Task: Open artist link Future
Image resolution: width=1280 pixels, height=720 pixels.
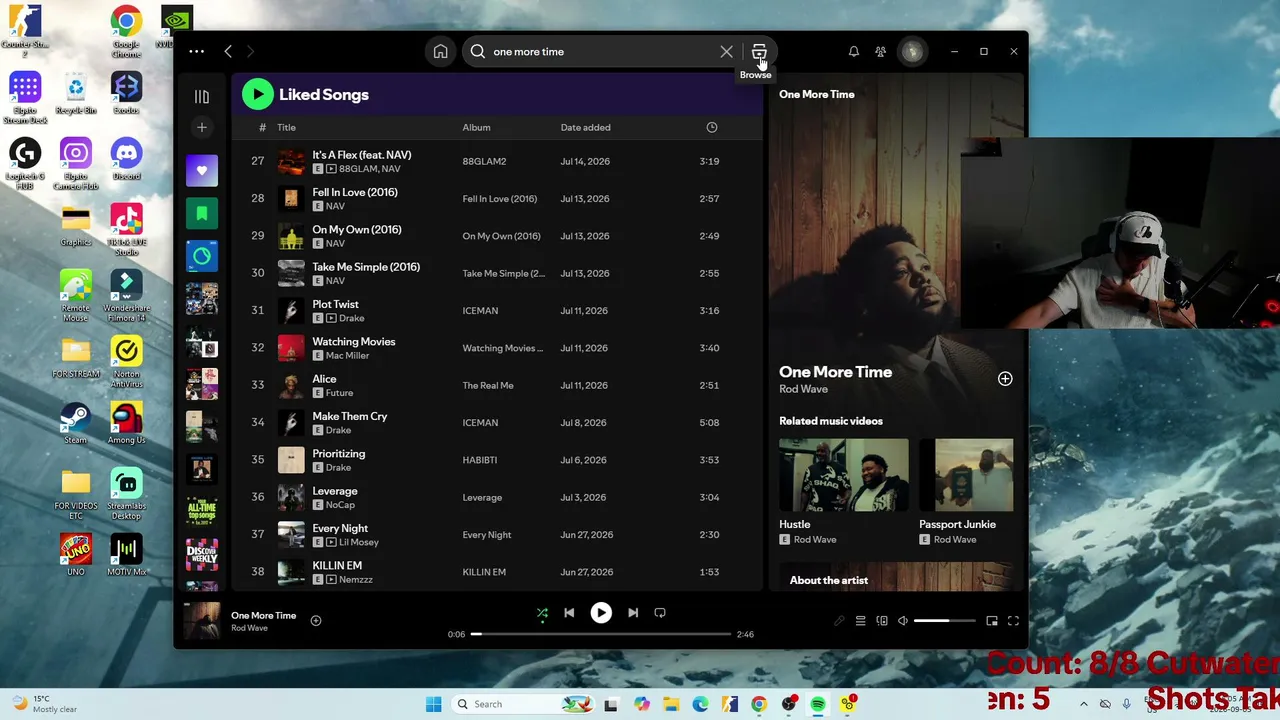Action: point(339,393)
